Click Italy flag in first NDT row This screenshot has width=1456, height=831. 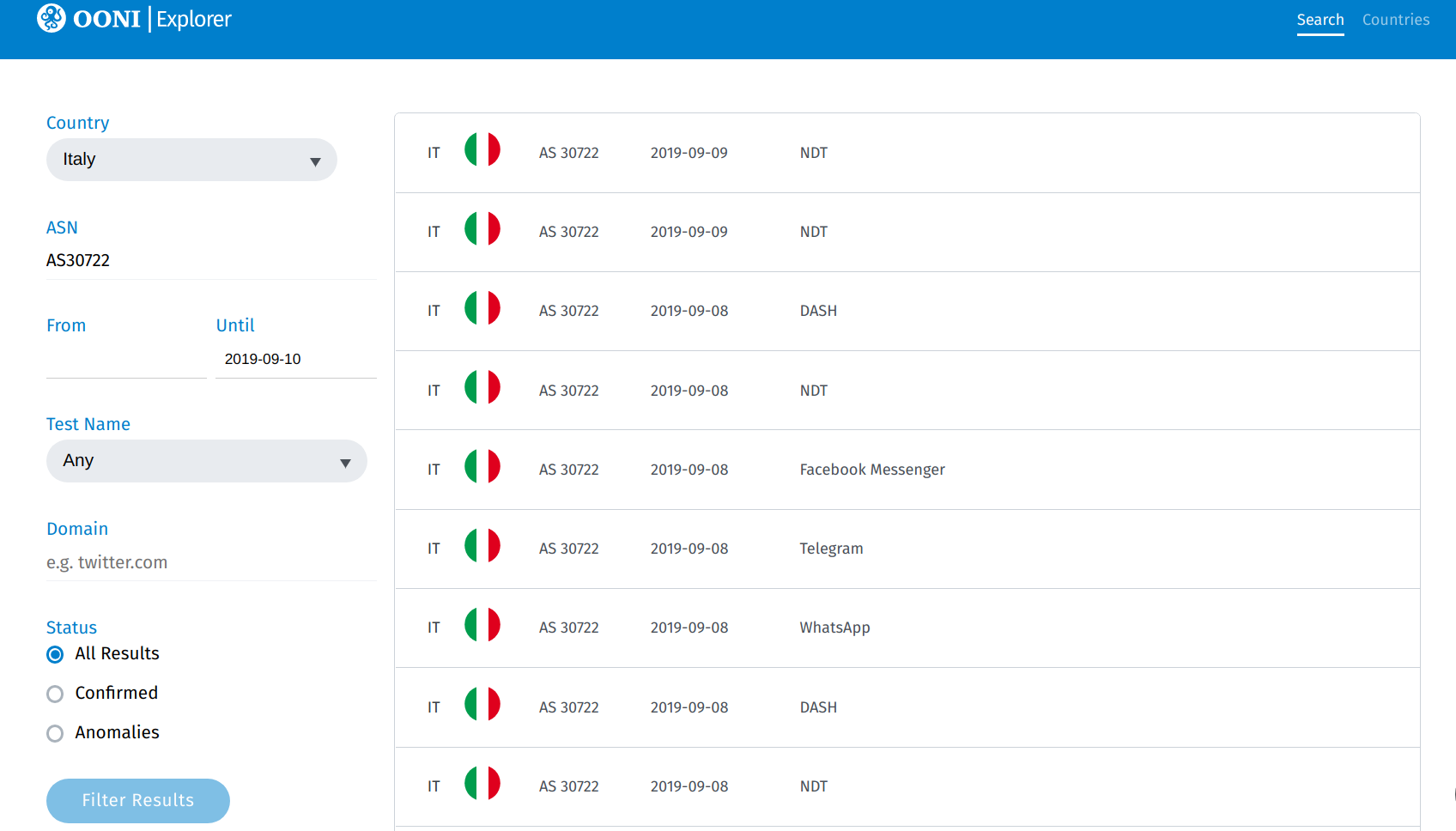coord(482,150)
